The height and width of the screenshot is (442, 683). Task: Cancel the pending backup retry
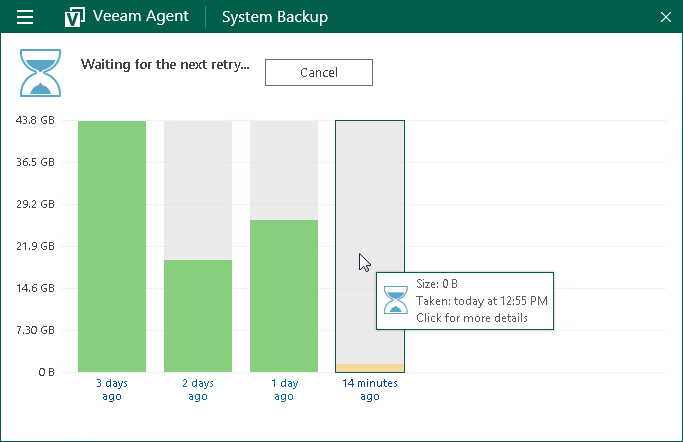tap(319, 72)
